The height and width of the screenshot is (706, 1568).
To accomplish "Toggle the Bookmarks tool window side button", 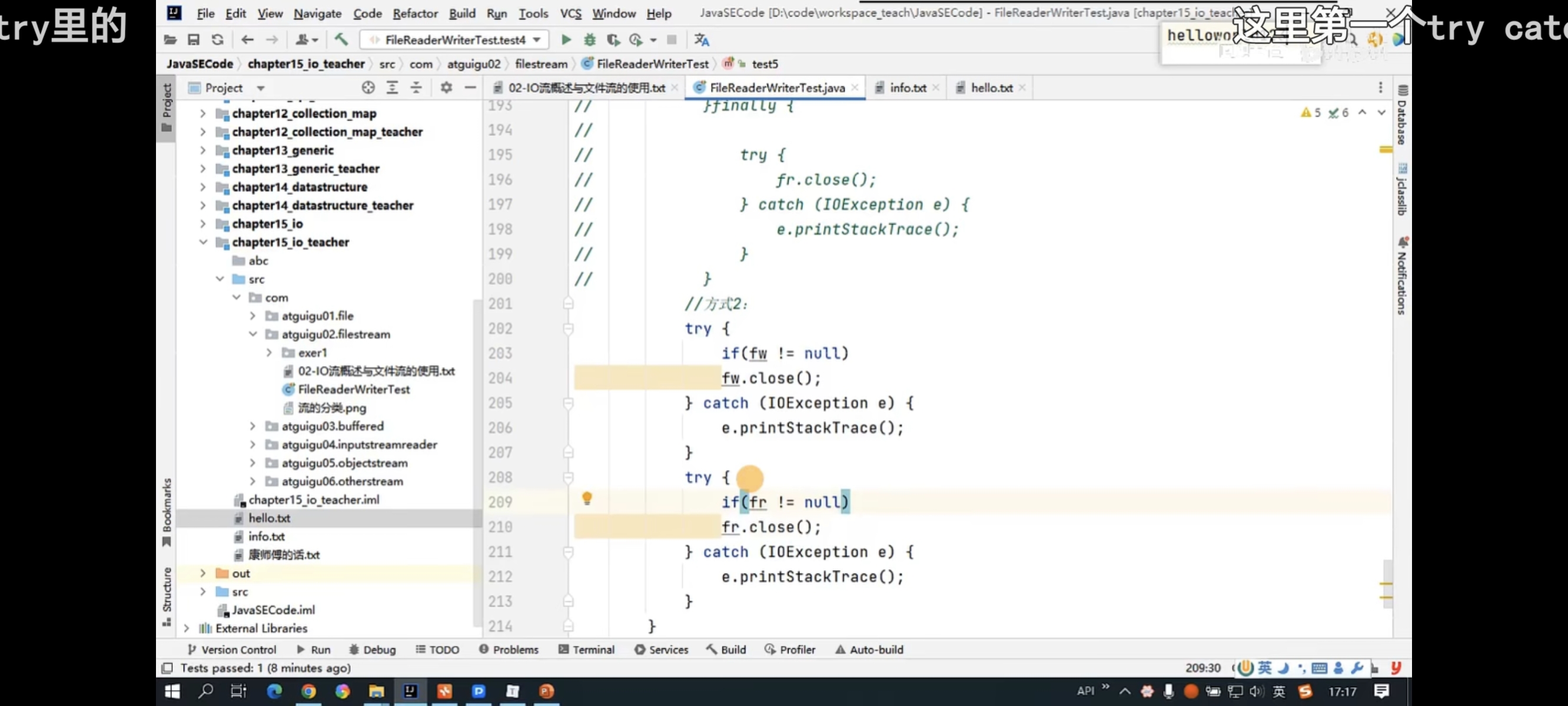I will [166, 512].
